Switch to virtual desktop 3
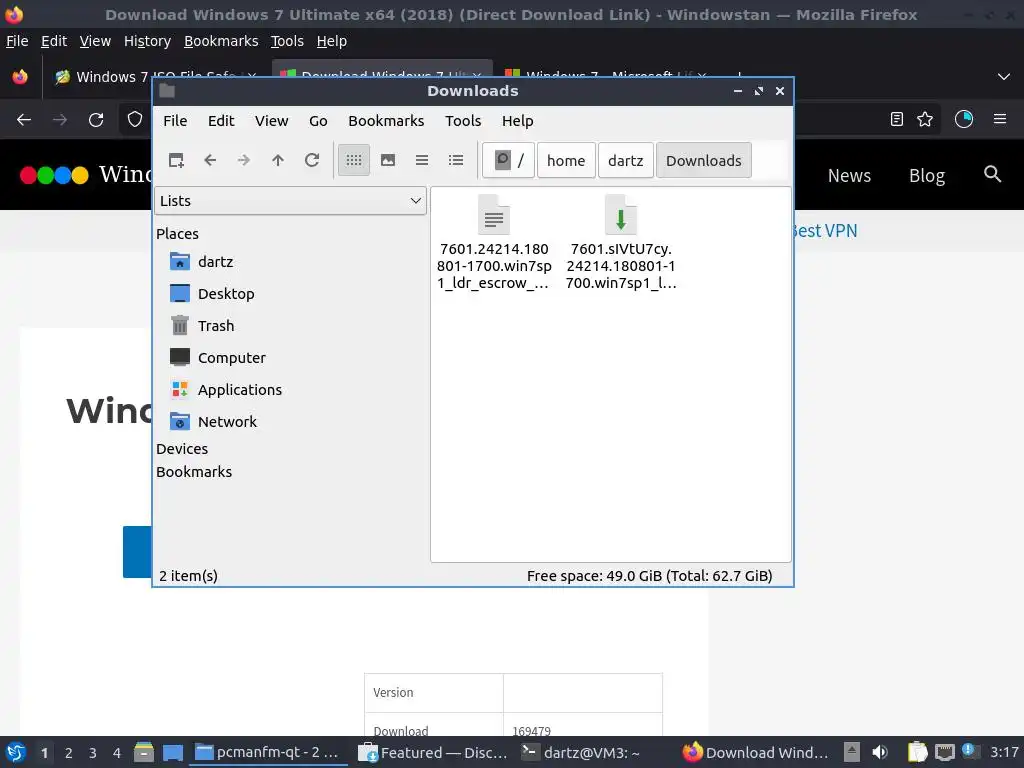 [x=93, y=753]
